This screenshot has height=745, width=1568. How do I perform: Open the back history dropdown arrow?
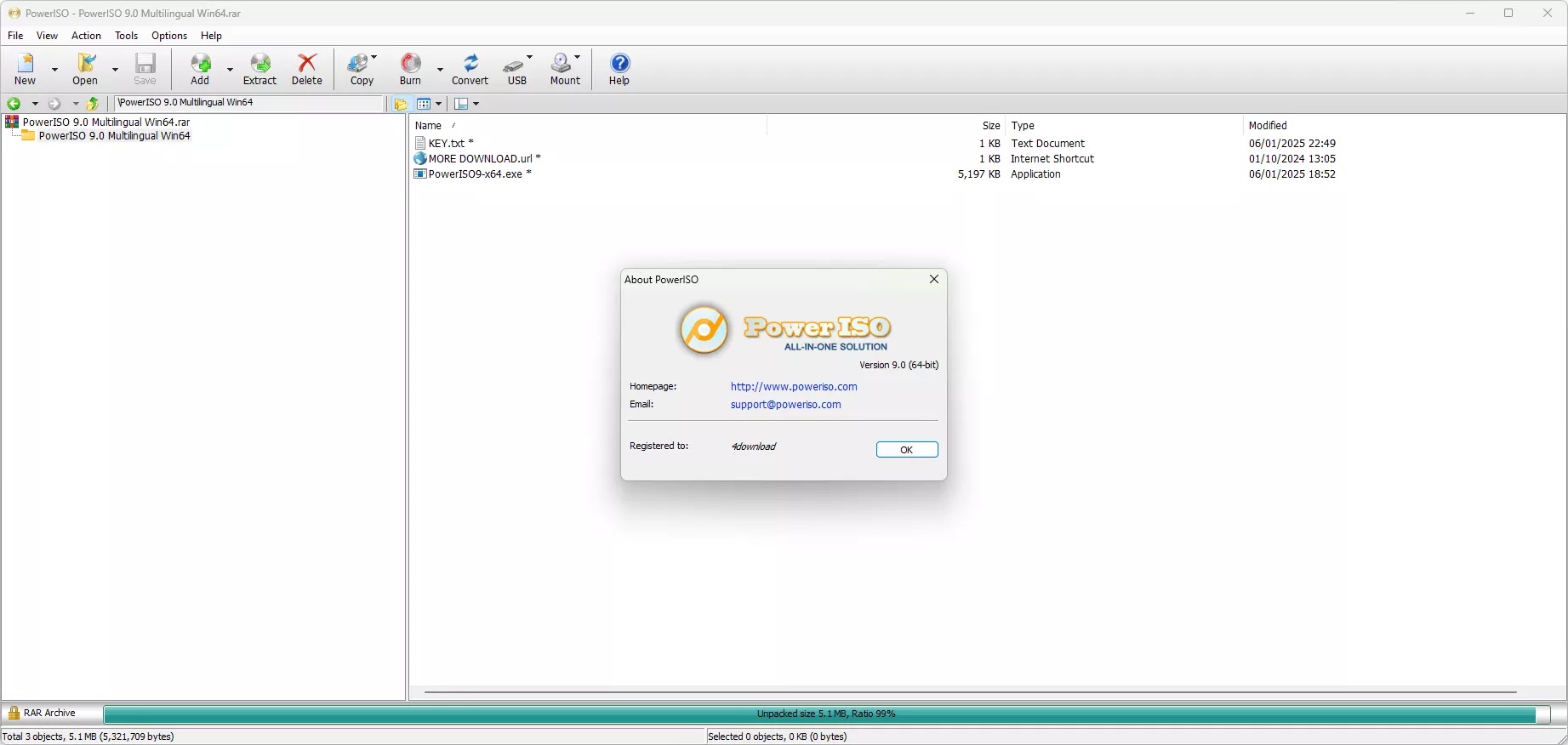[35, 104]
